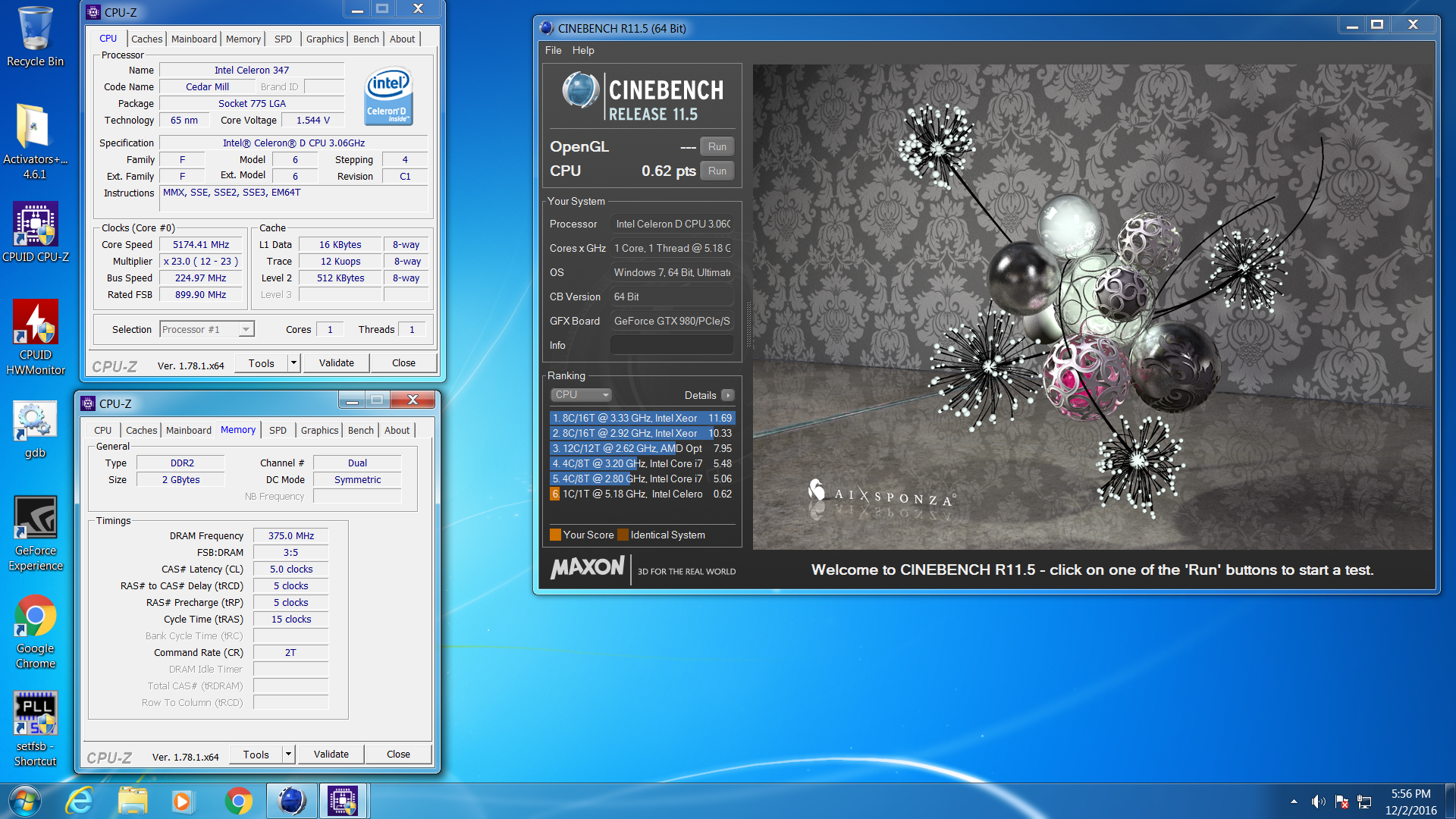Viewport: 1456px width, 819px height.
Task: Launch GeForce Experience desktop shortcut
Action: pyautogui.click(x=35, y=533)
